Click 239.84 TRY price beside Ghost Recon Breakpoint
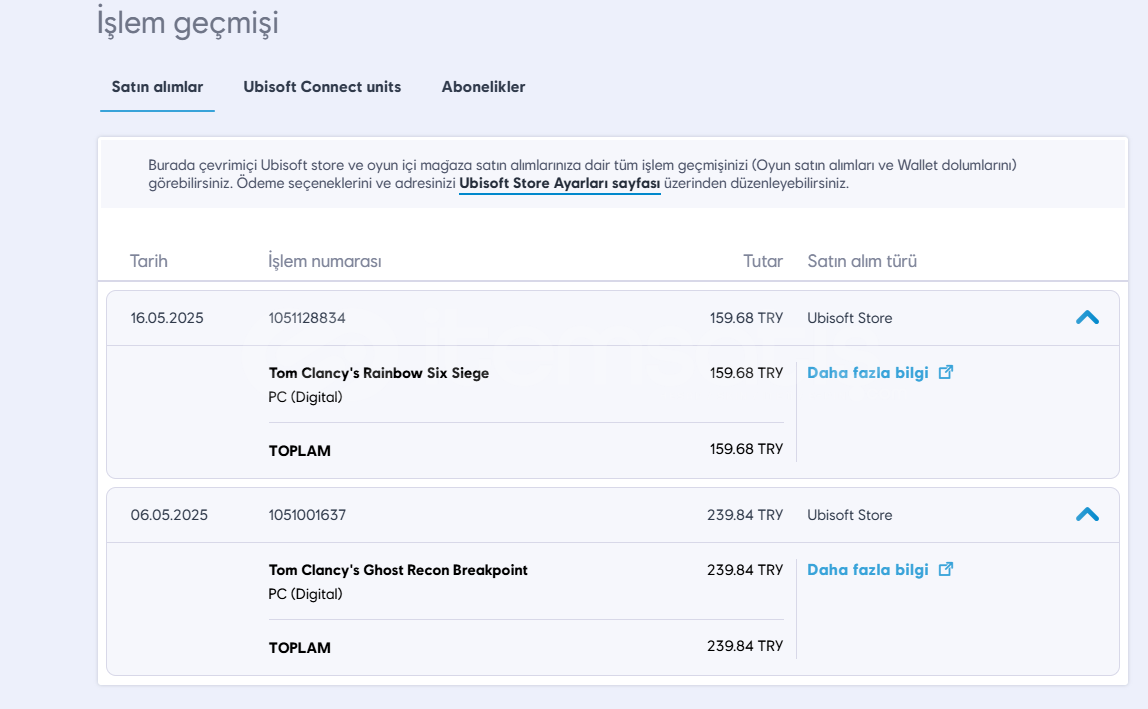The width and height of the screenshot is (1148, 709). tap(745, 570)
